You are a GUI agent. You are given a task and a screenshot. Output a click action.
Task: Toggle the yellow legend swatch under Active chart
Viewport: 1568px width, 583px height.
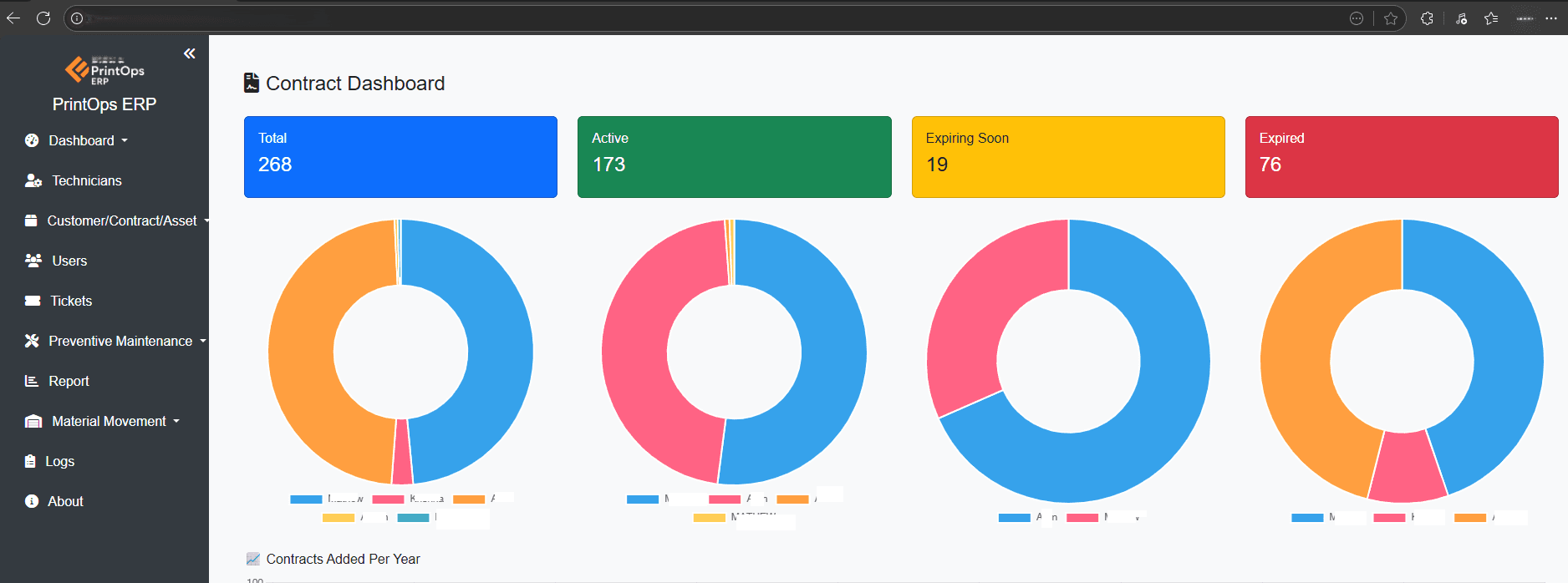710,518
